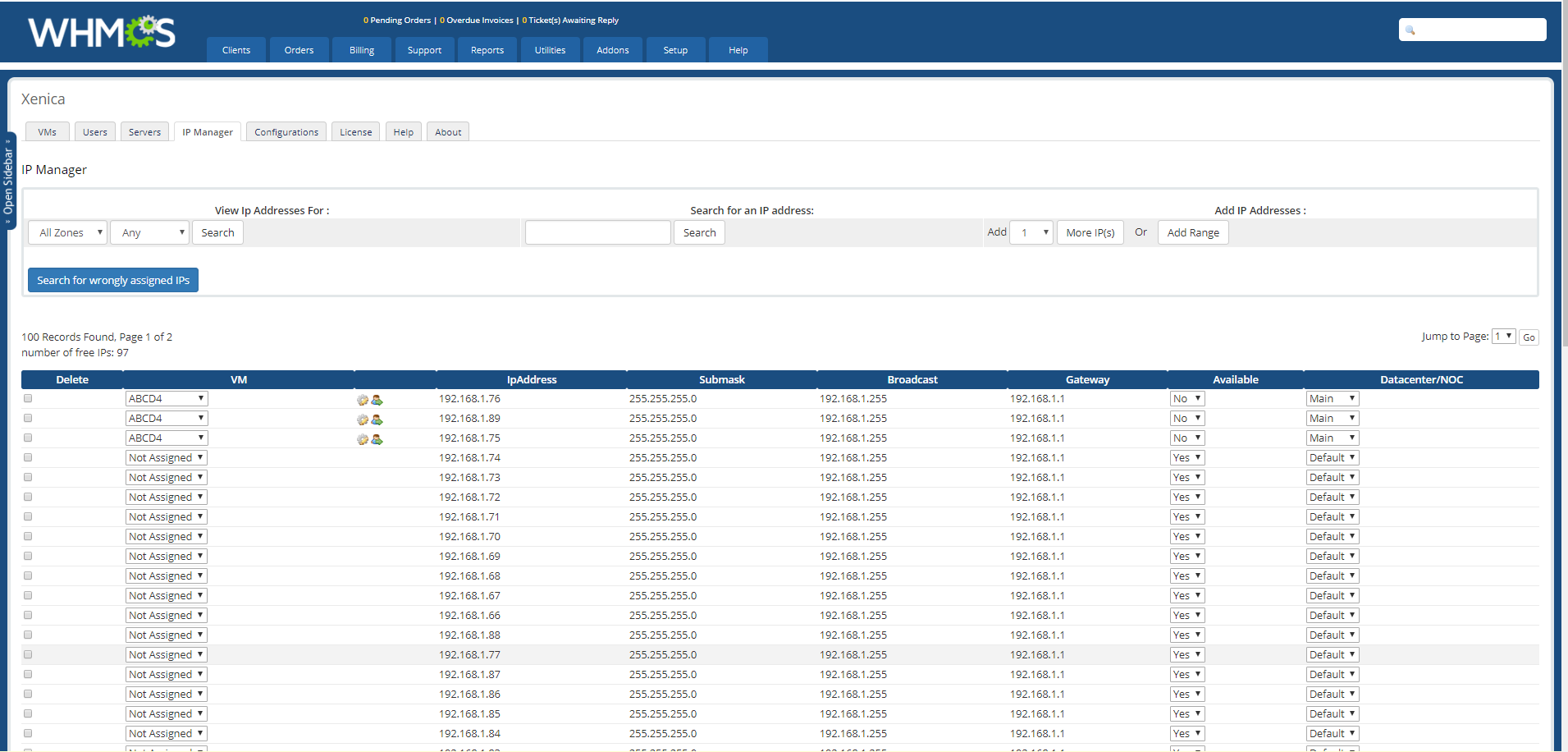Click magnifier icon in top search box
Image resolution: width=1568 pixels, height=752 pixels.
pyautogui.click(x=1410, y=30)
